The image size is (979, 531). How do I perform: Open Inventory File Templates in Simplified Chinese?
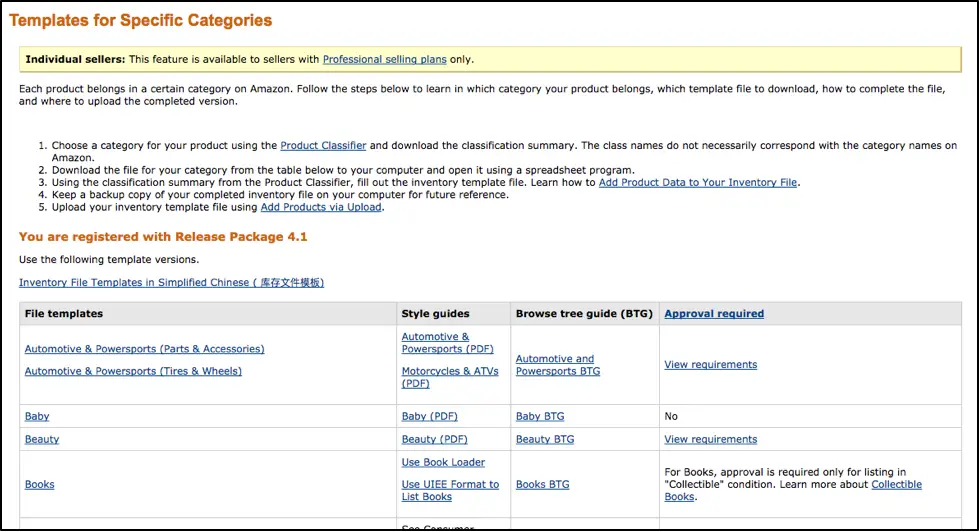[171, 283]
